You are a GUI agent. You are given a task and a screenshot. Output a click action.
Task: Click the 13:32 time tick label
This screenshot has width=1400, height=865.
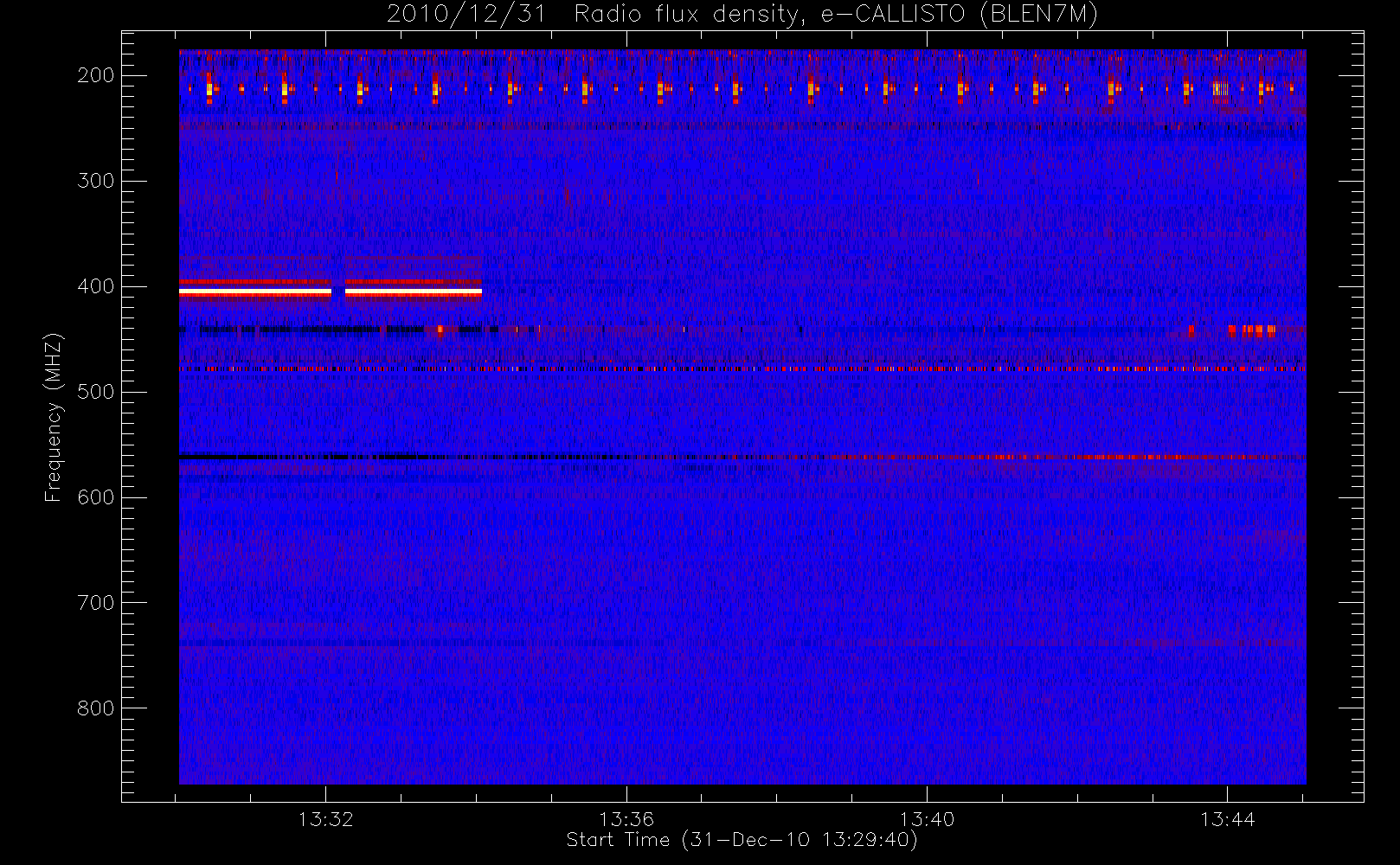pos(326,819)
